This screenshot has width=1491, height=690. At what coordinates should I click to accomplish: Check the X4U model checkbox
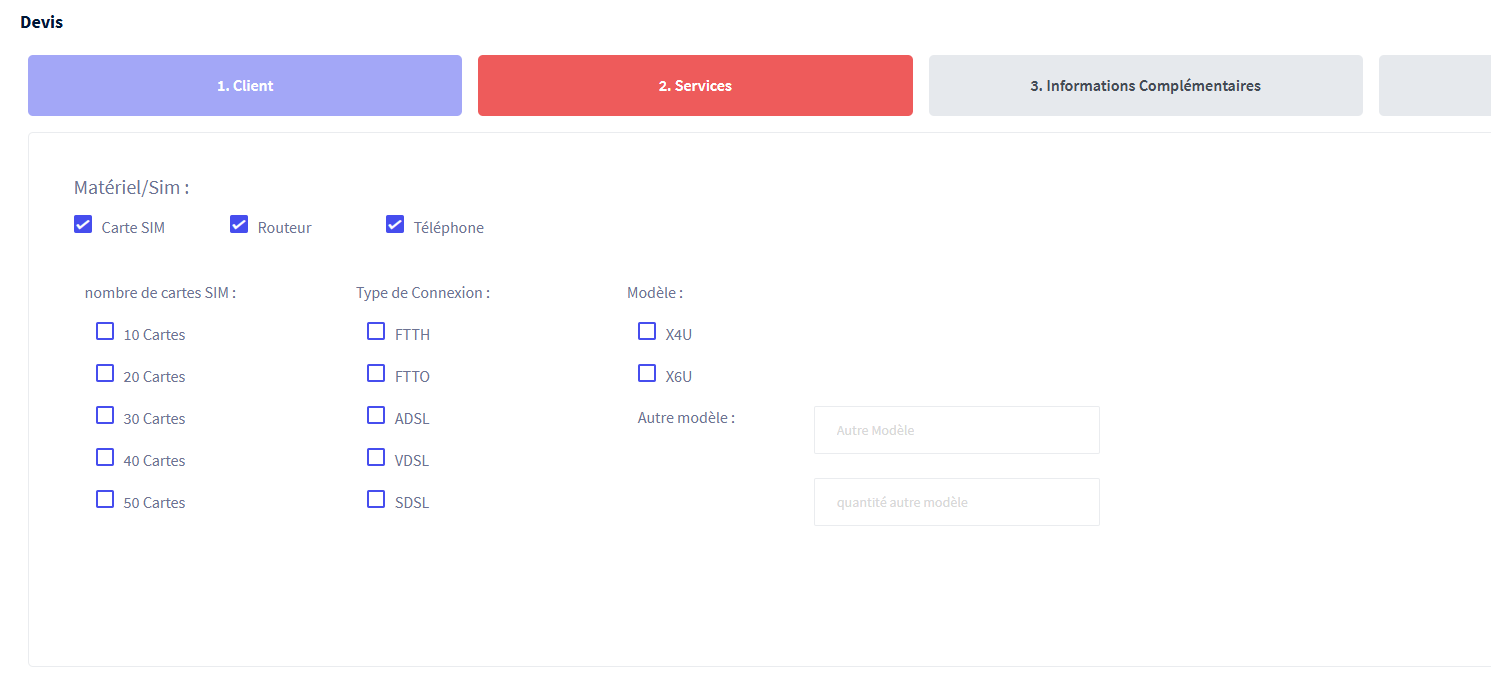tap(647, 331)
